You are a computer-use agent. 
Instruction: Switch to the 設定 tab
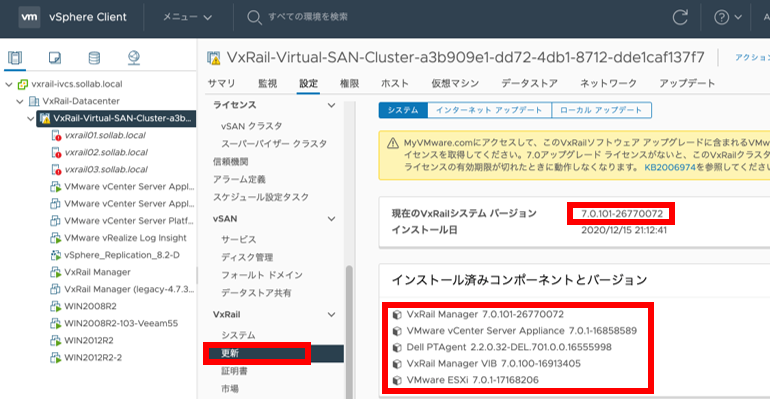pos(308,83)
